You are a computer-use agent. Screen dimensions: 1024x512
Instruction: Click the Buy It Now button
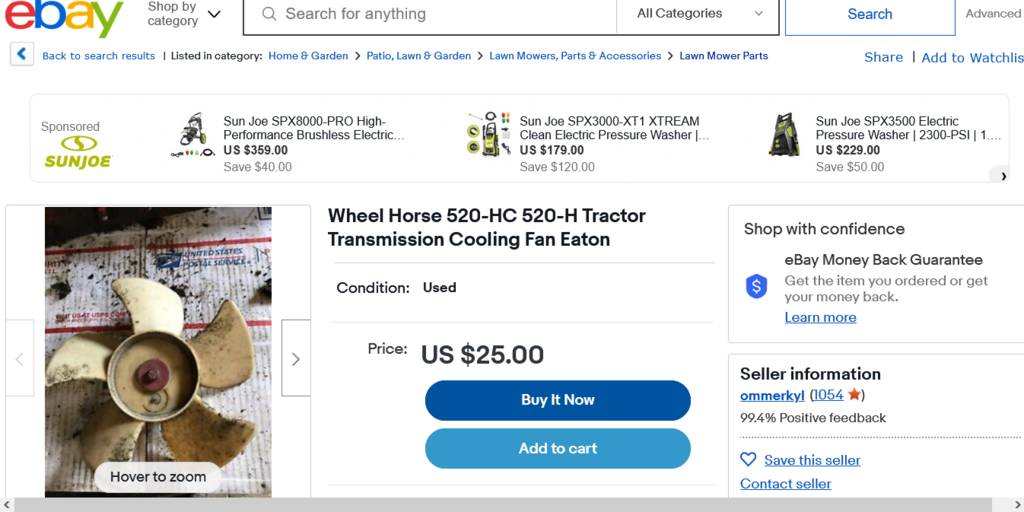coord(558,400)
